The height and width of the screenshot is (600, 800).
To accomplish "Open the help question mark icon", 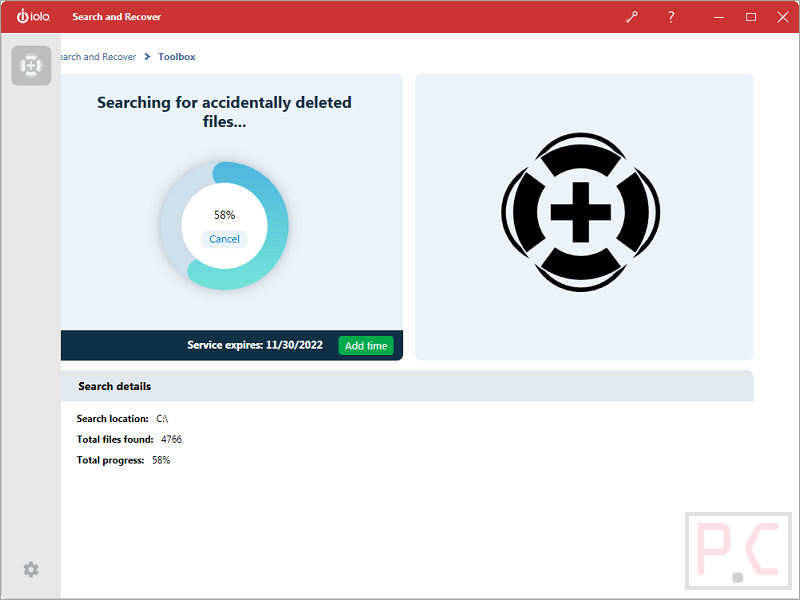I will click(x=671, y=17).
